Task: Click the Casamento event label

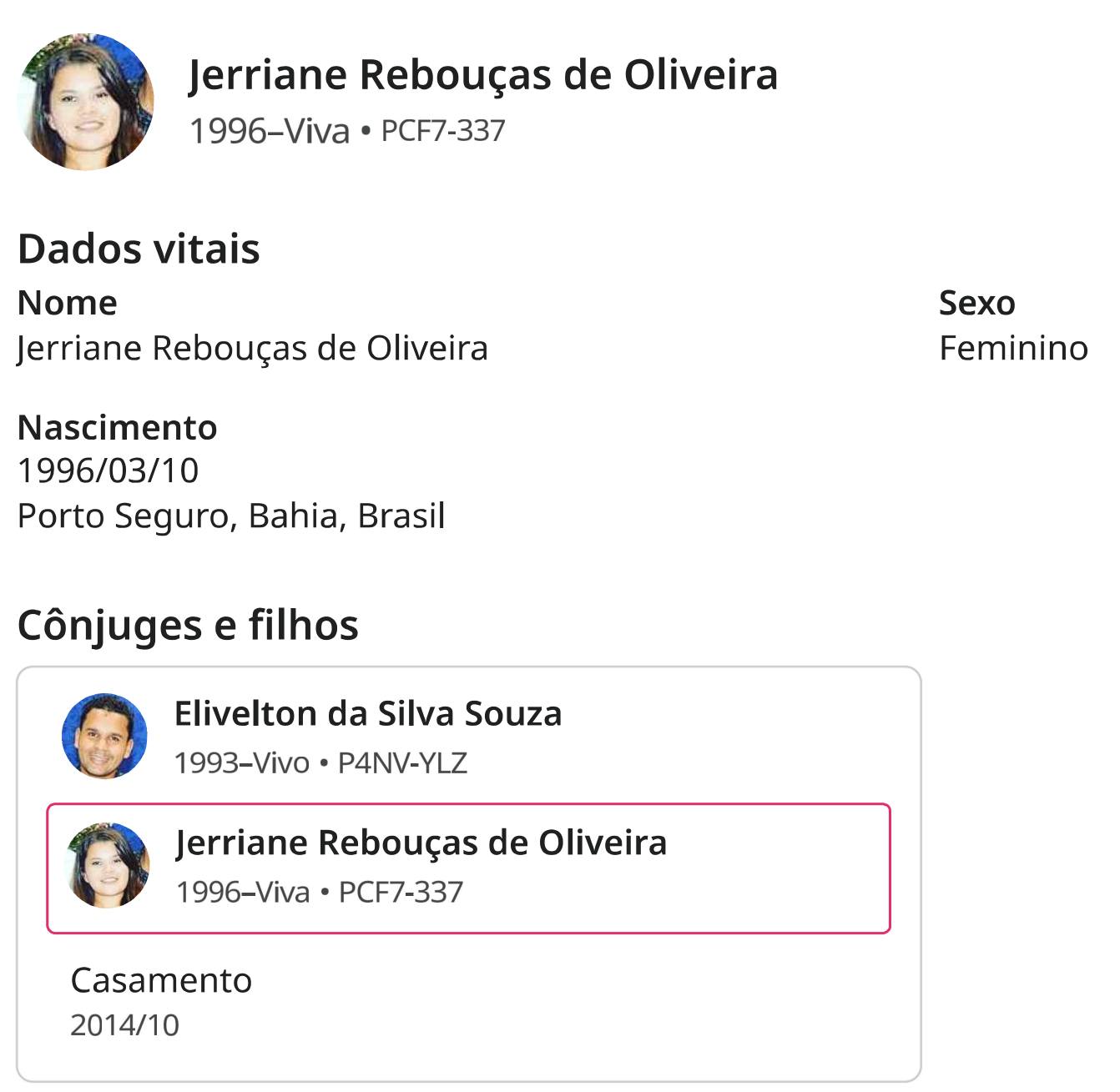Action: click(x=161, y=980)
